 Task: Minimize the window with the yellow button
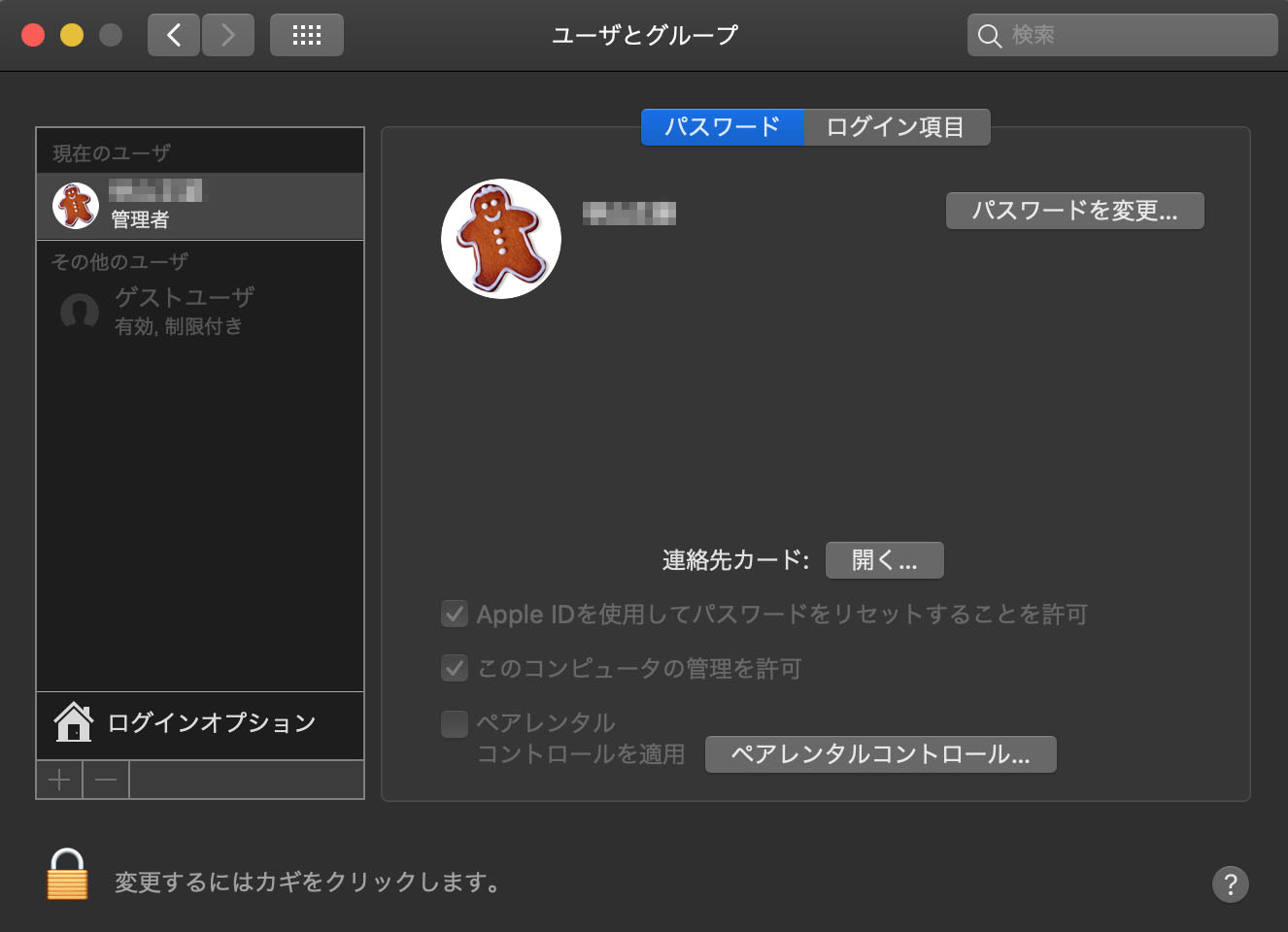pos(72,36)
